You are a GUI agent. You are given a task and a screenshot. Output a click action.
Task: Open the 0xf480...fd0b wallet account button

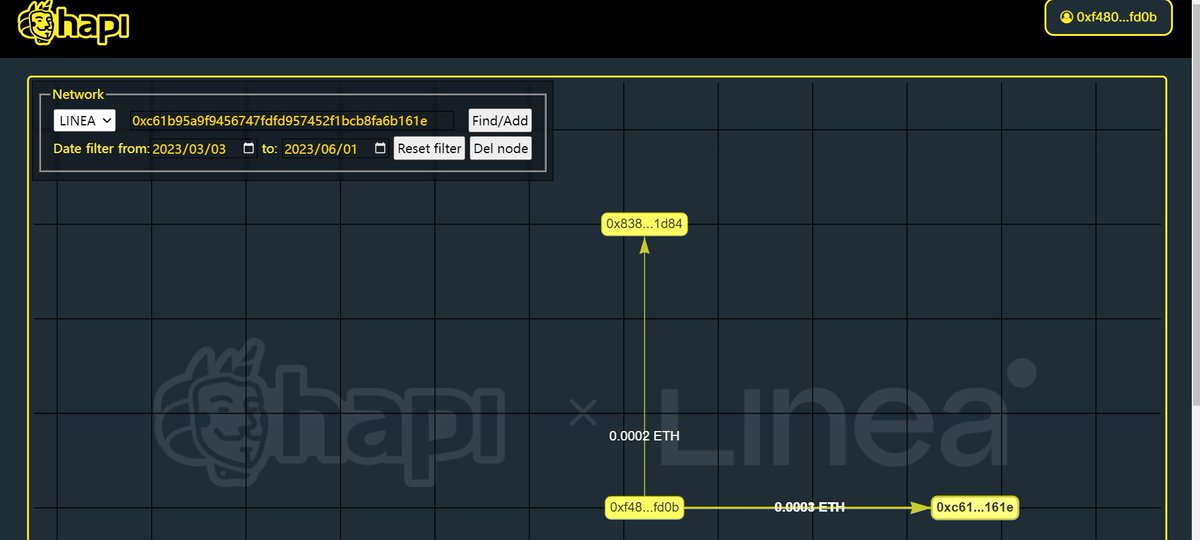[x=1108, y=17]
